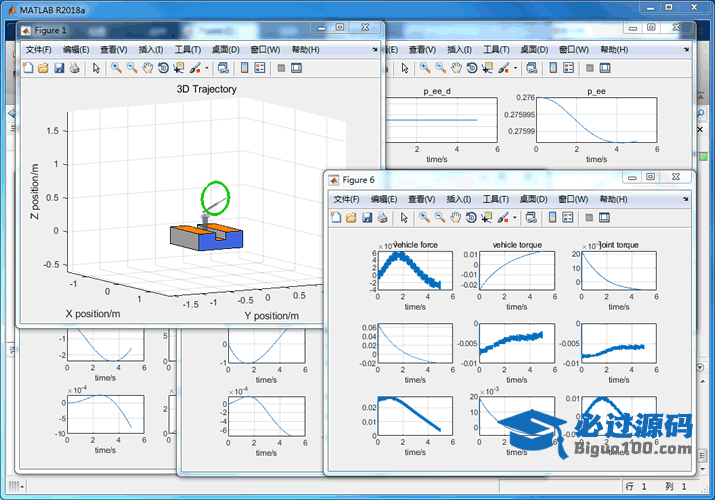Click the blue vehicle model in 3D Trajectory
715x500 pixels.
207,237
